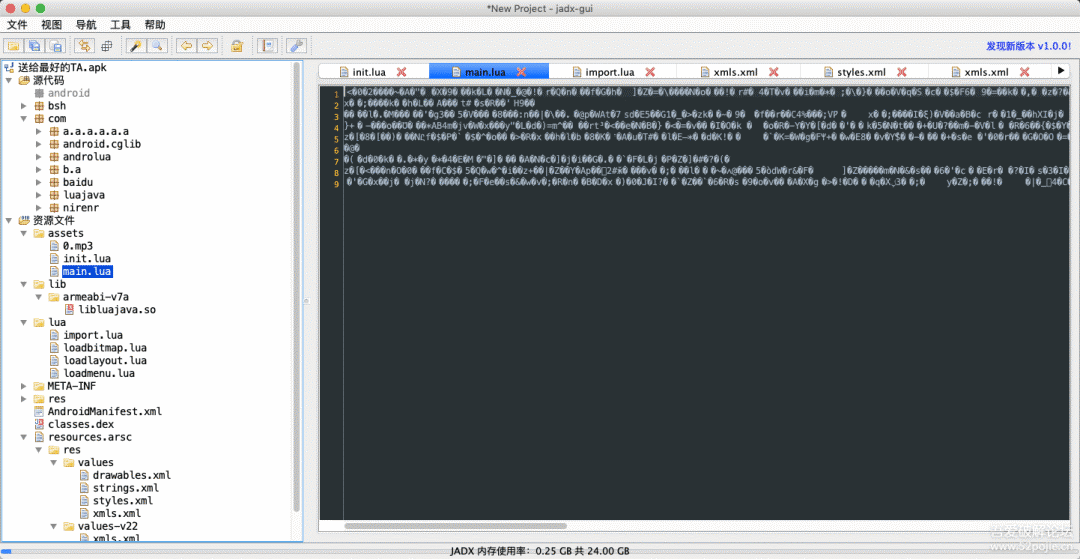
Task: Select loadlayout.lua file
Action: [x=105, y=361]
